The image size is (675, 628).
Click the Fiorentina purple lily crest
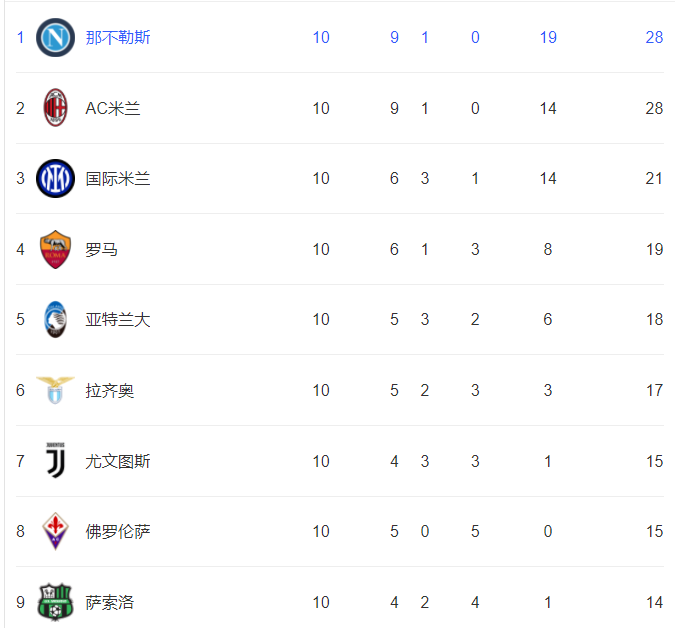coord(56,531)
